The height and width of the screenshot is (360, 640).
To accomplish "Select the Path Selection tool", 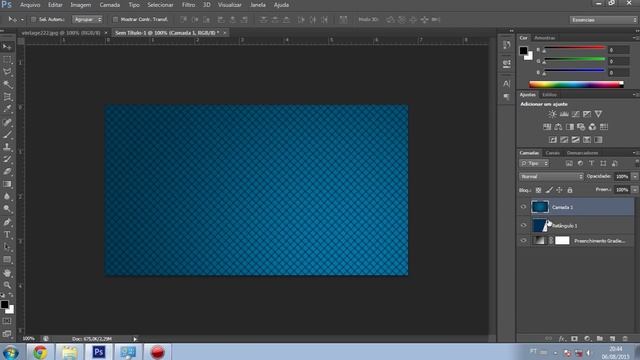I will point(7,247).
